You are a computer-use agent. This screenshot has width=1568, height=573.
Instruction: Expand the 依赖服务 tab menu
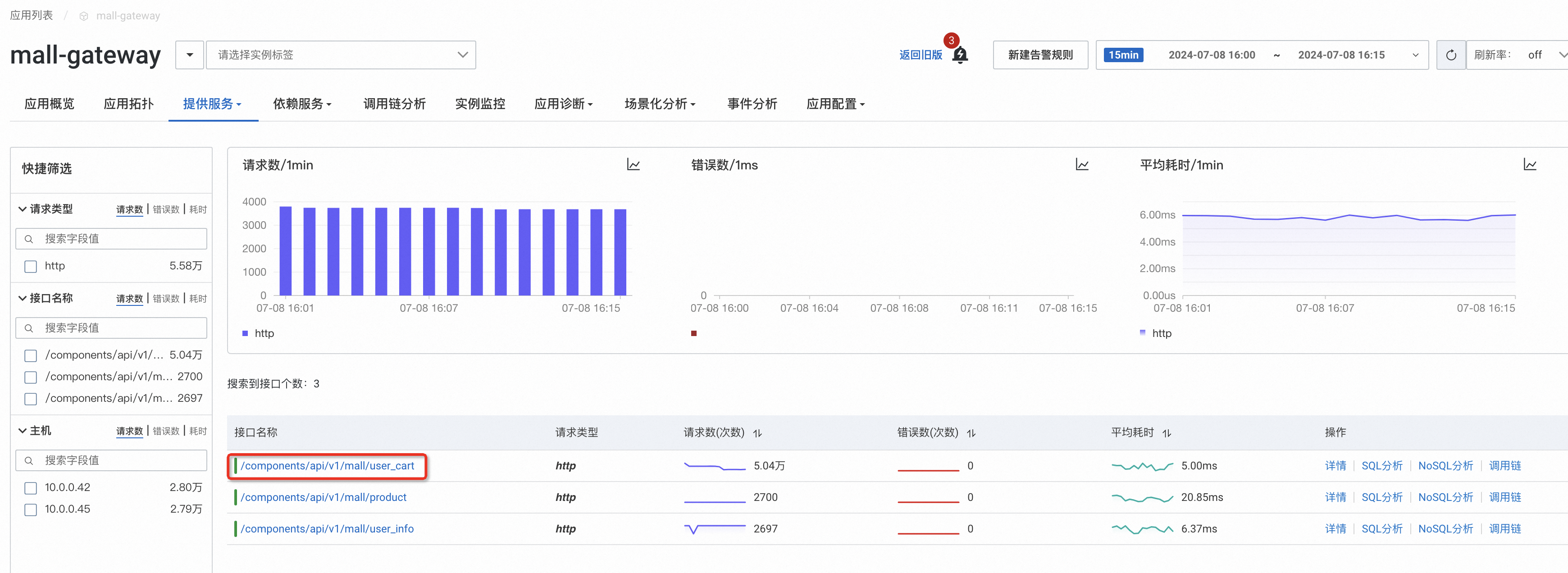pyautogui.click(x=302, y=104)
